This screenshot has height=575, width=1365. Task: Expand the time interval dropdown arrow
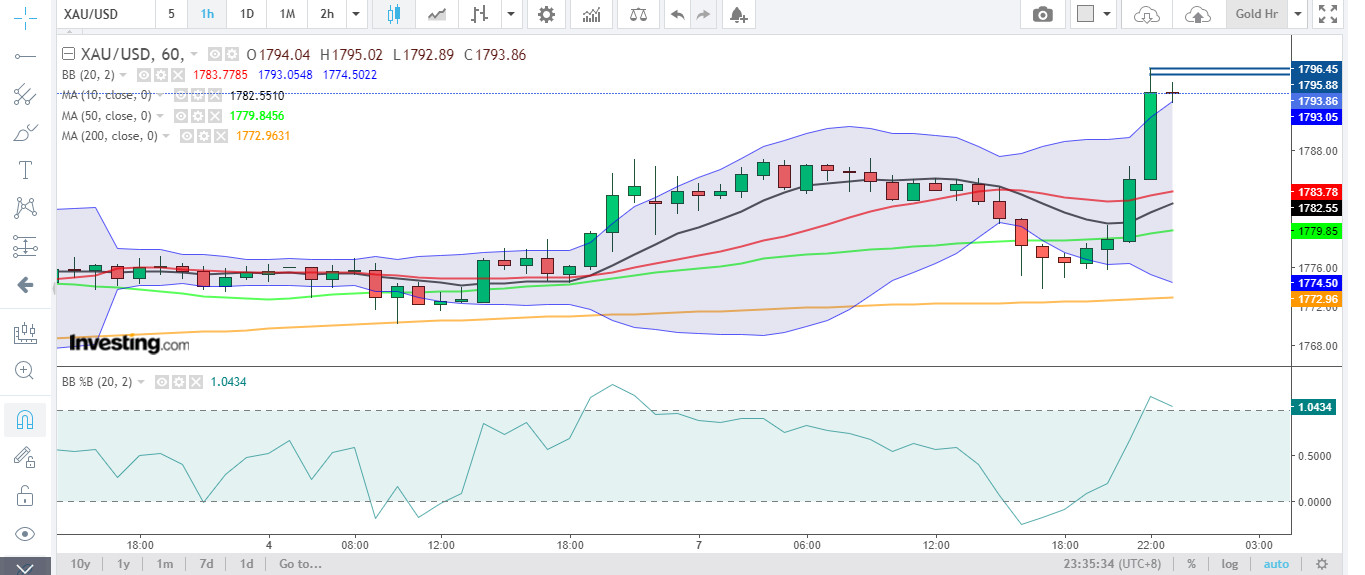click(357, 14)
